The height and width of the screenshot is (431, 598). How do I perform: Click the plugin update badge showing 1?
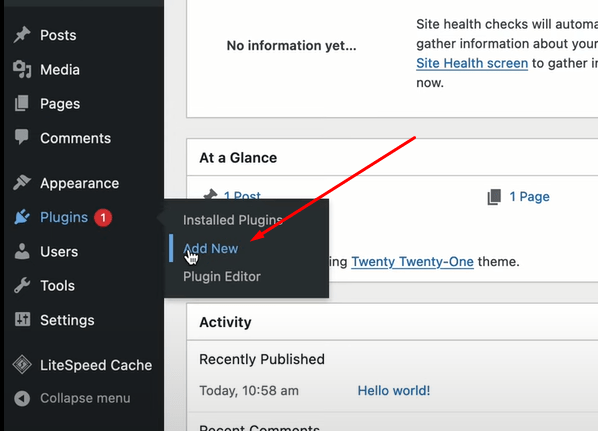click(x=103, y=218)
